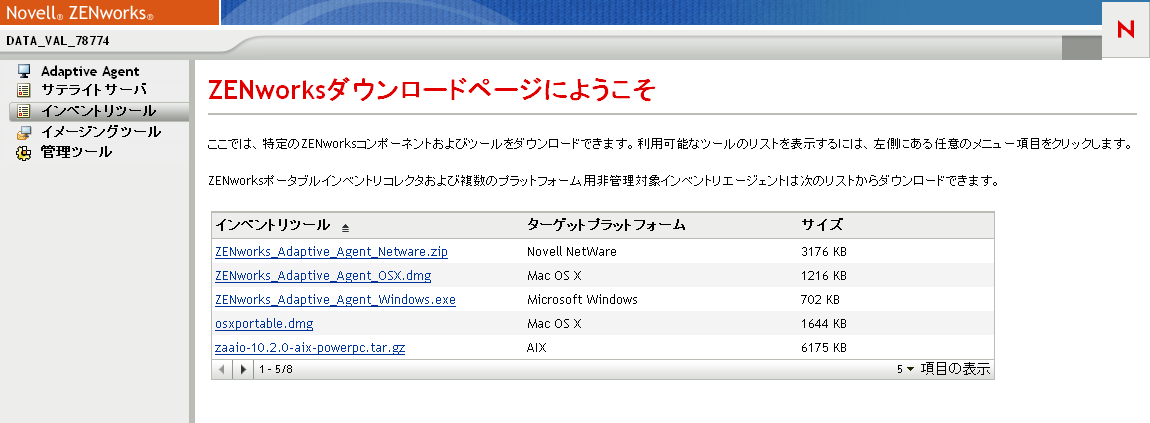Click the Adaptive Agent computer icon
This screenshot has height=423, width=1150.
[x=24, y=71]
